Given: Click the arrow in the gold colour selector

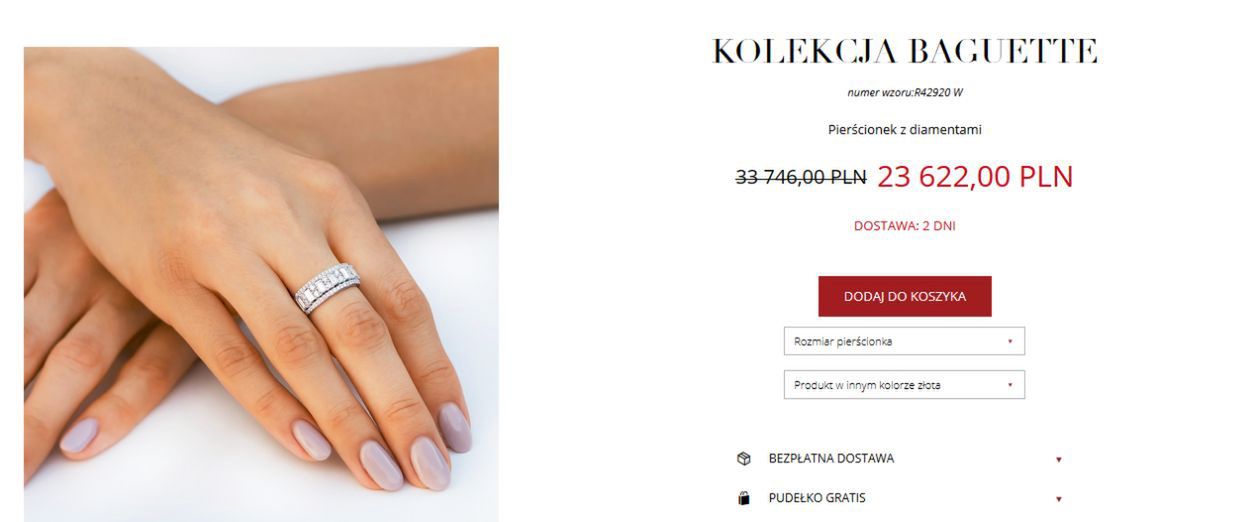Looking at the screenshot, I should (1010, 385).
